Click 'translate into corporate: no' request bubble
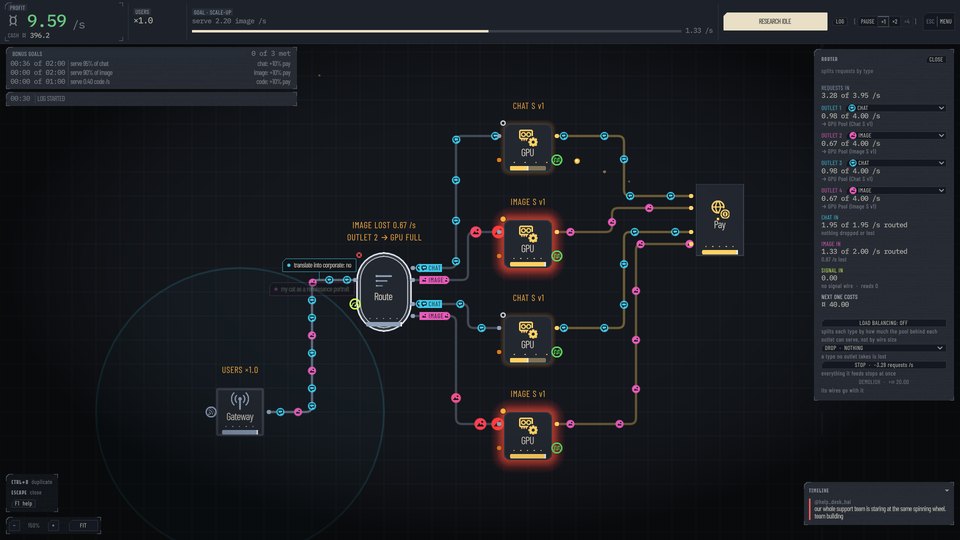Screen dimensions: 960x540 319,265
